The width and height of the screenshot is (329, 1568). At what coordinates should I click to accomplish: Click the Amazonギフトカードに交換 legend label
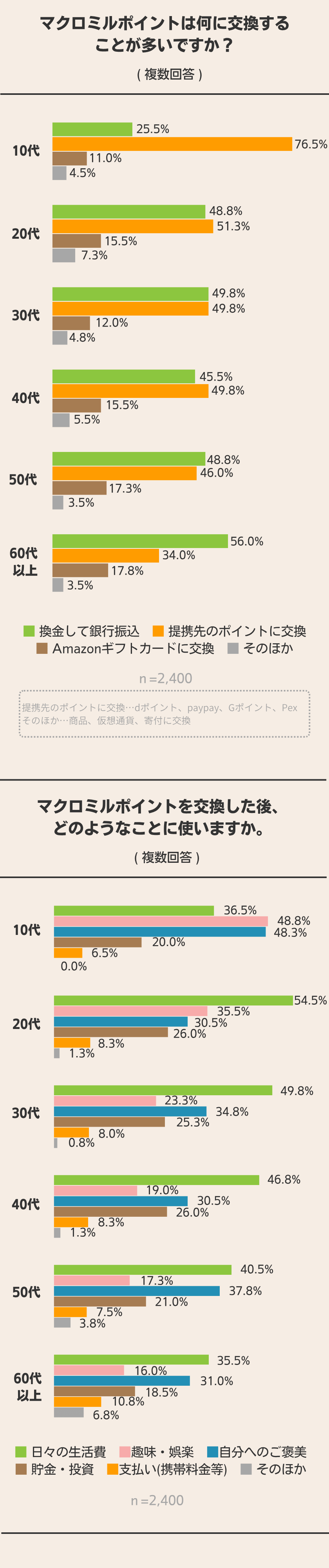133,648
